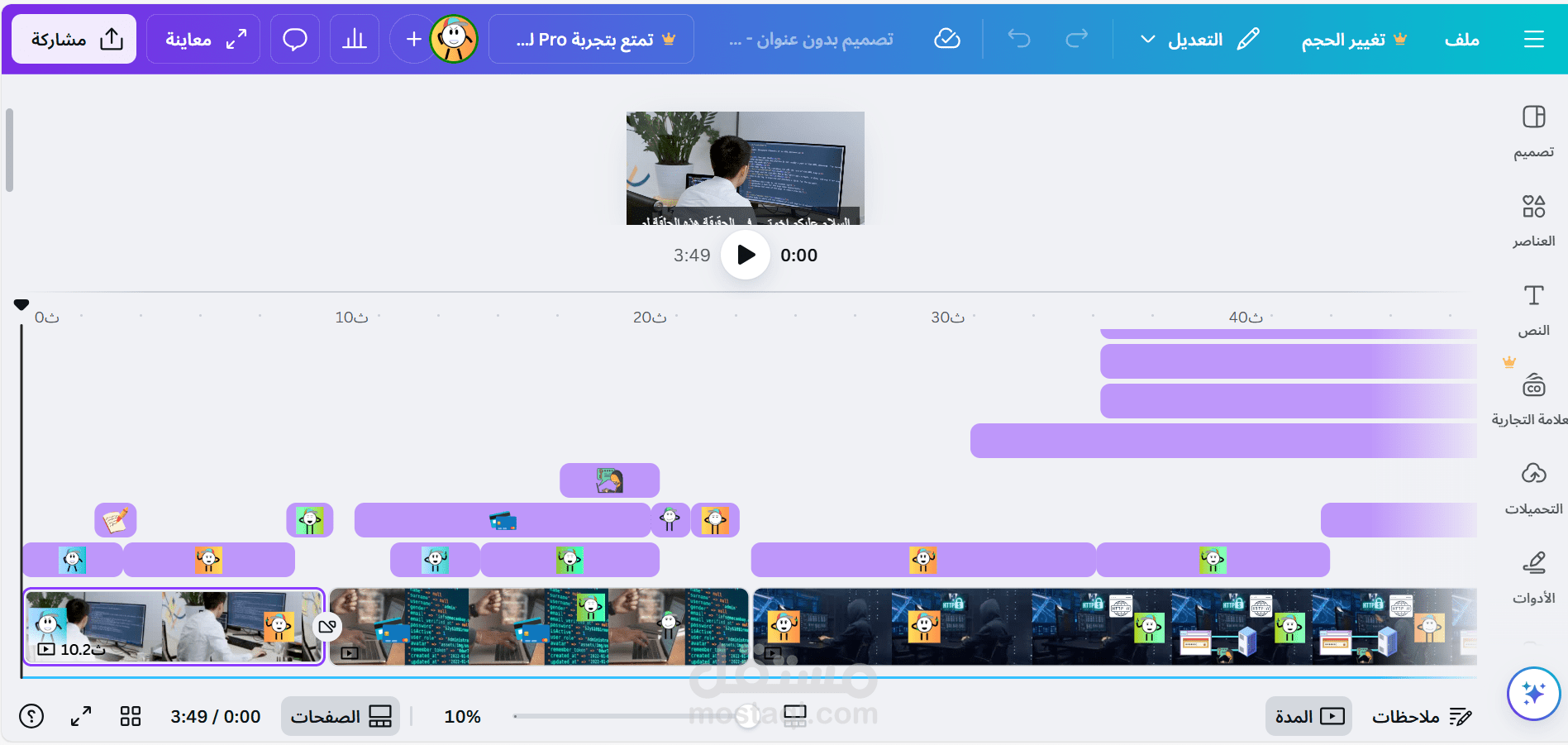Click the vertical scrollbar of the canvas
Image resolution: width=1568 pixels, height=745 pixels.
coord(9,150)
